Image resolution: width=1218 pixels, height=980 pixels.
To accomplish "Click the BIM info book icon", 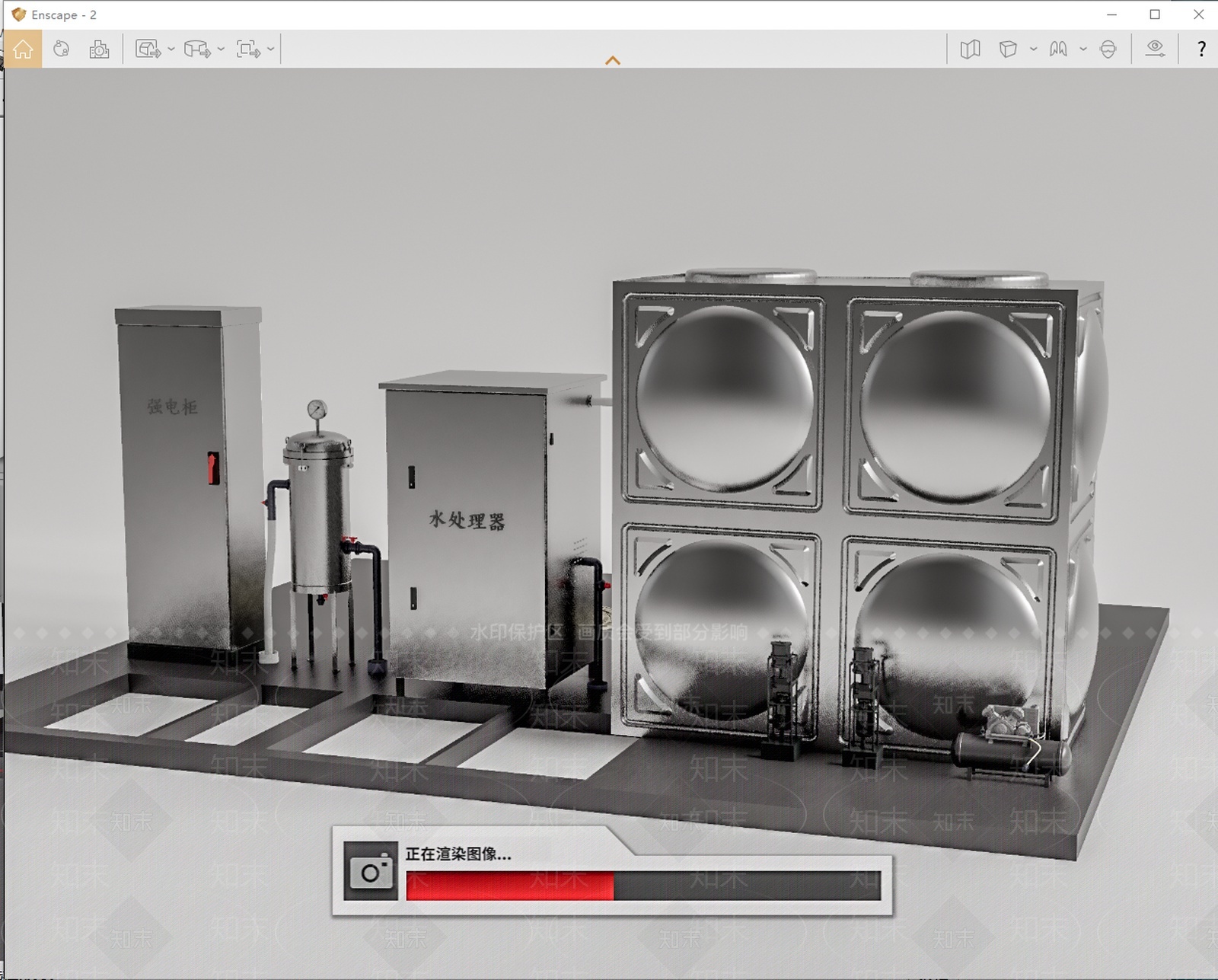I will pyautogui.click(x=1058, y=49).
